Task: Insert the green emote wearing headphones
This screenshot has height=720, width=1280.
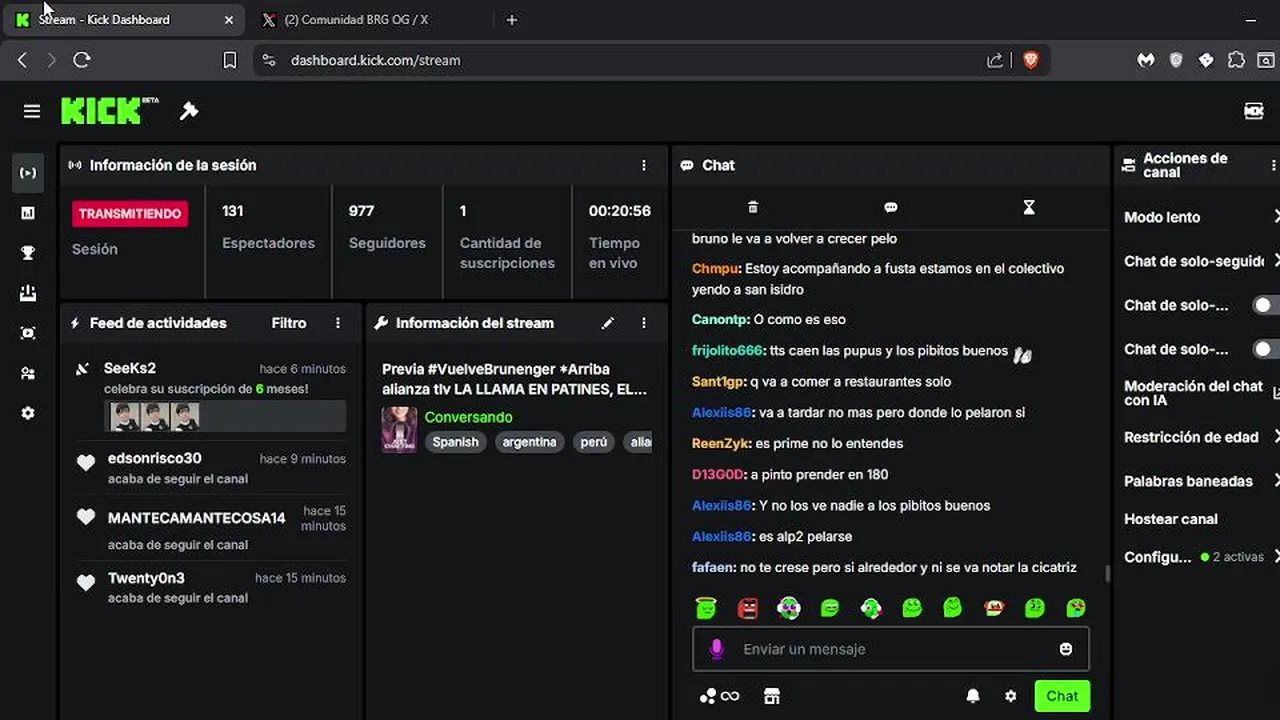Action: tap(789, 607)
